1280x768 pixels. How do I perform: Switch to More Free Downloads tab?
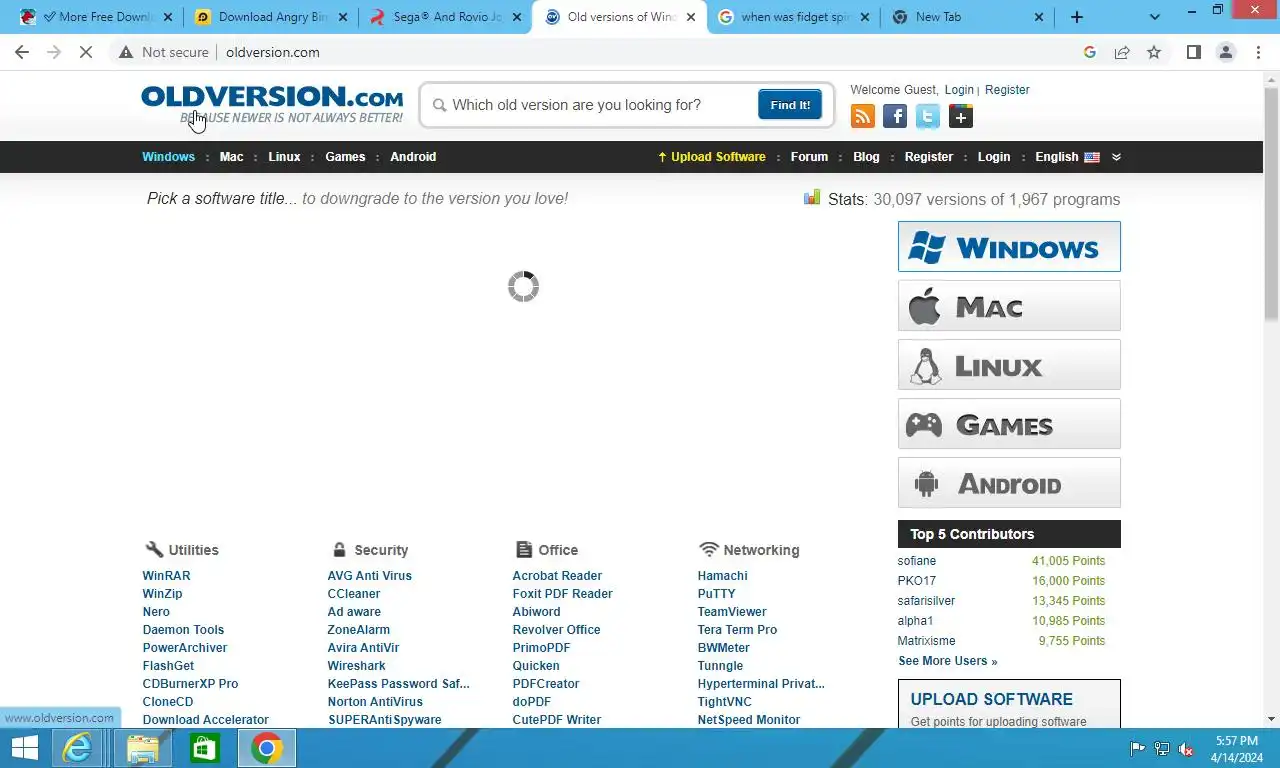pyautogui.click(x=97, y=17)
